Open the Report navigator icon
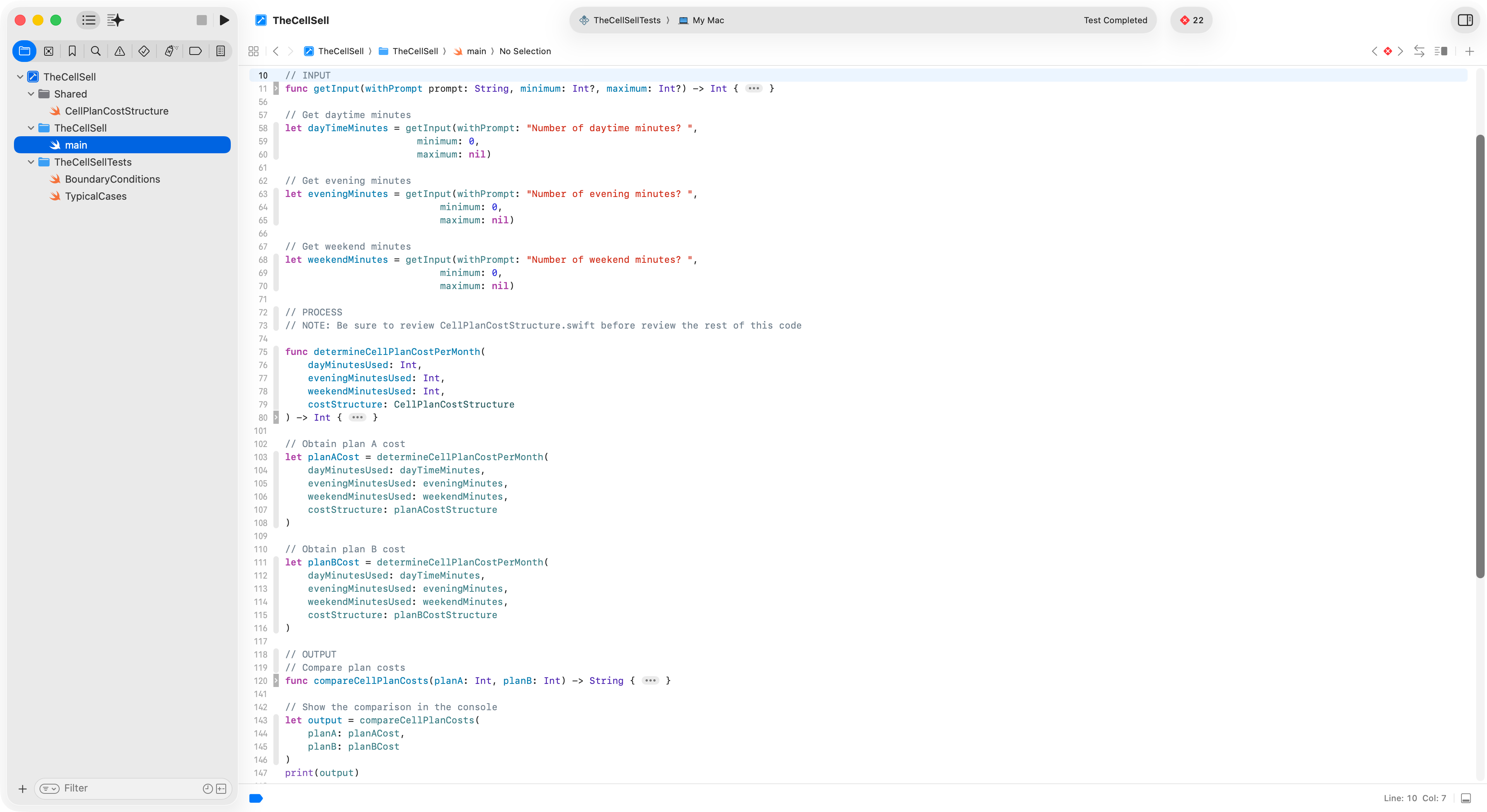Image resolution: width=1487 pixels, height=812 pixels. tap(220, 51)
